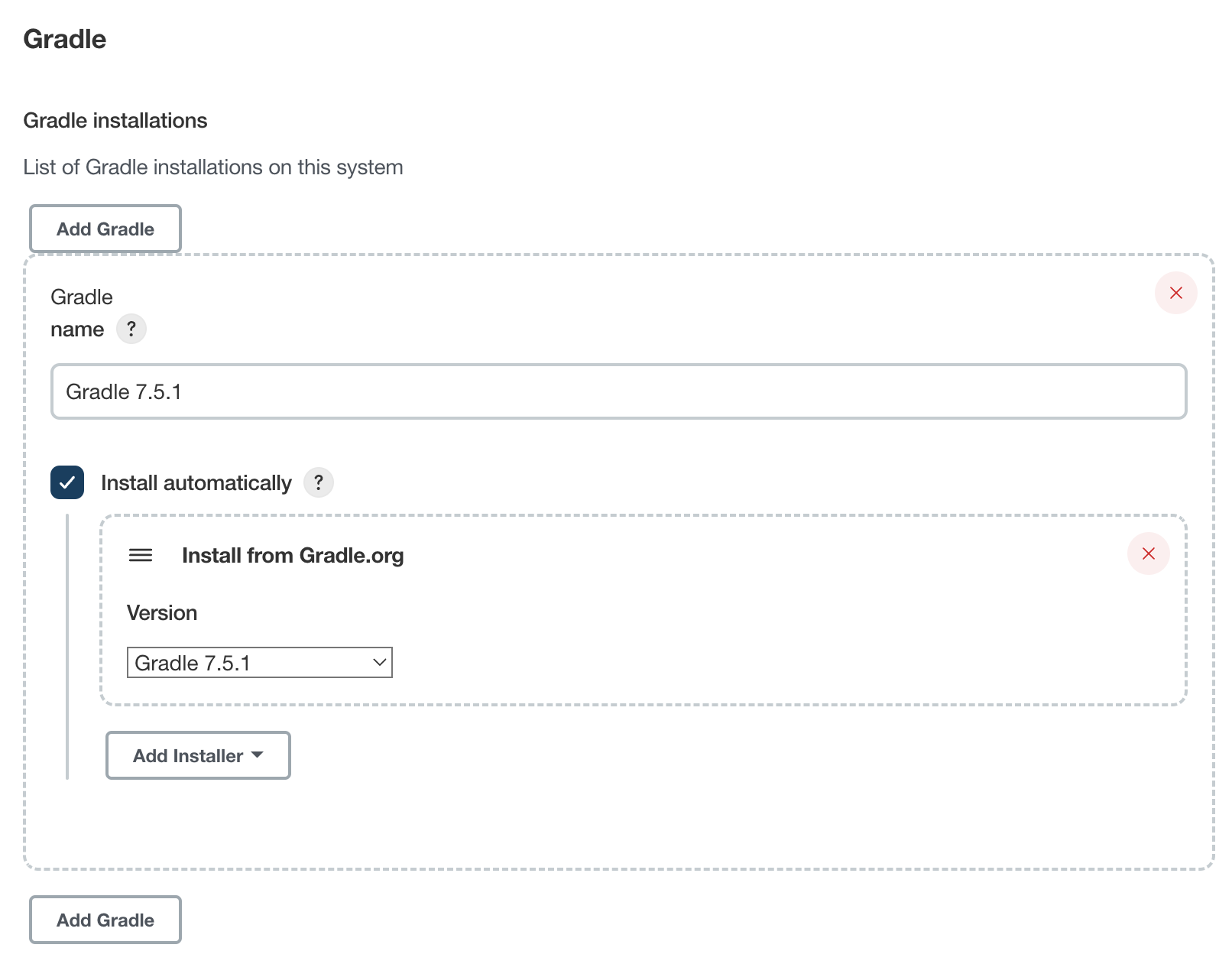Click the main Gradle section heading

[65, 39]
